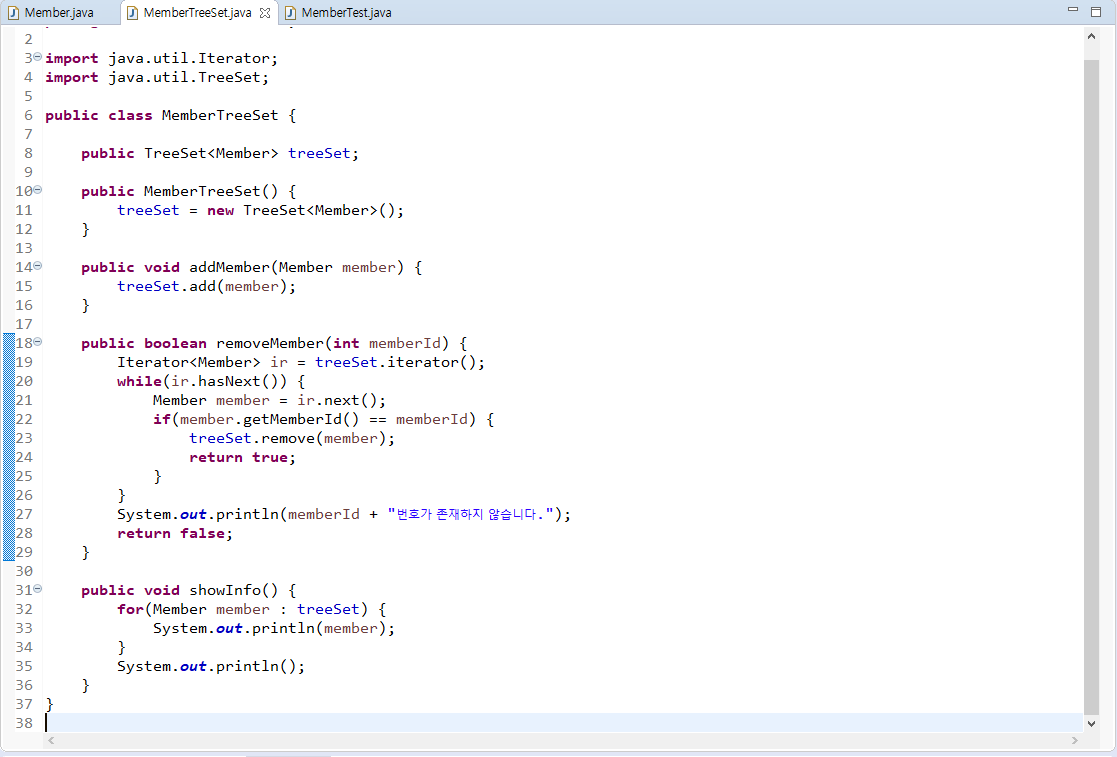Click the "while" keyword on line 20
1117x757 pixels.
tap(140, 382)
